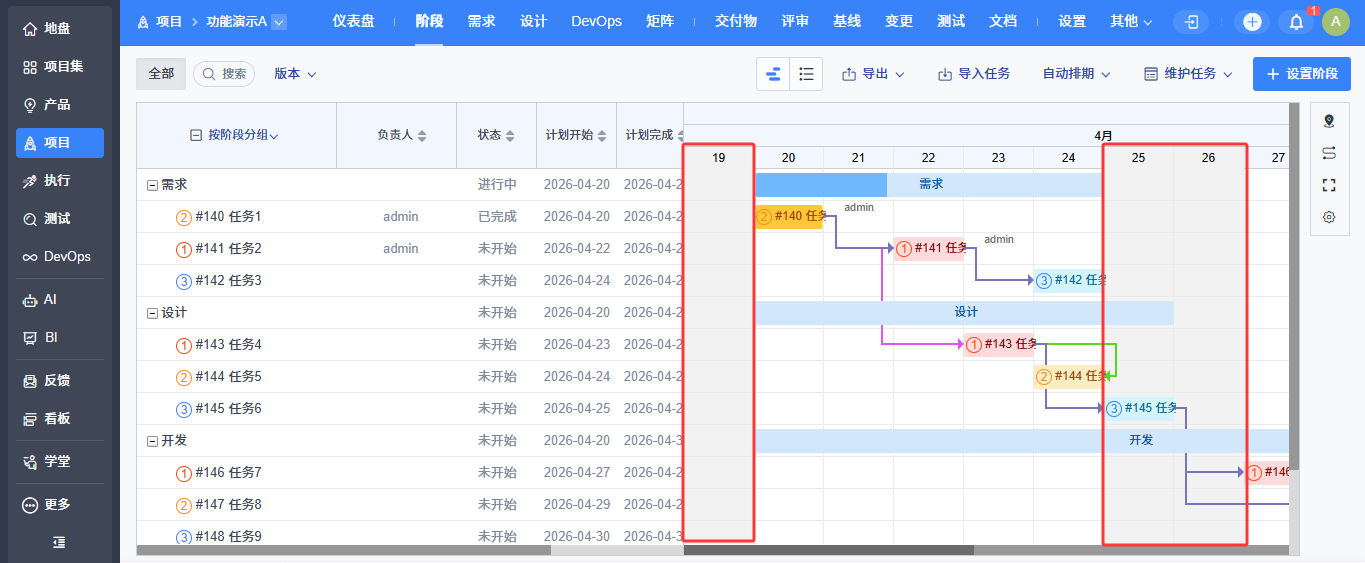The height and width of the screenshot is (563, 1365).
Task: Click the numbered priority icon of #140 任务1
Action: [183, 217]
